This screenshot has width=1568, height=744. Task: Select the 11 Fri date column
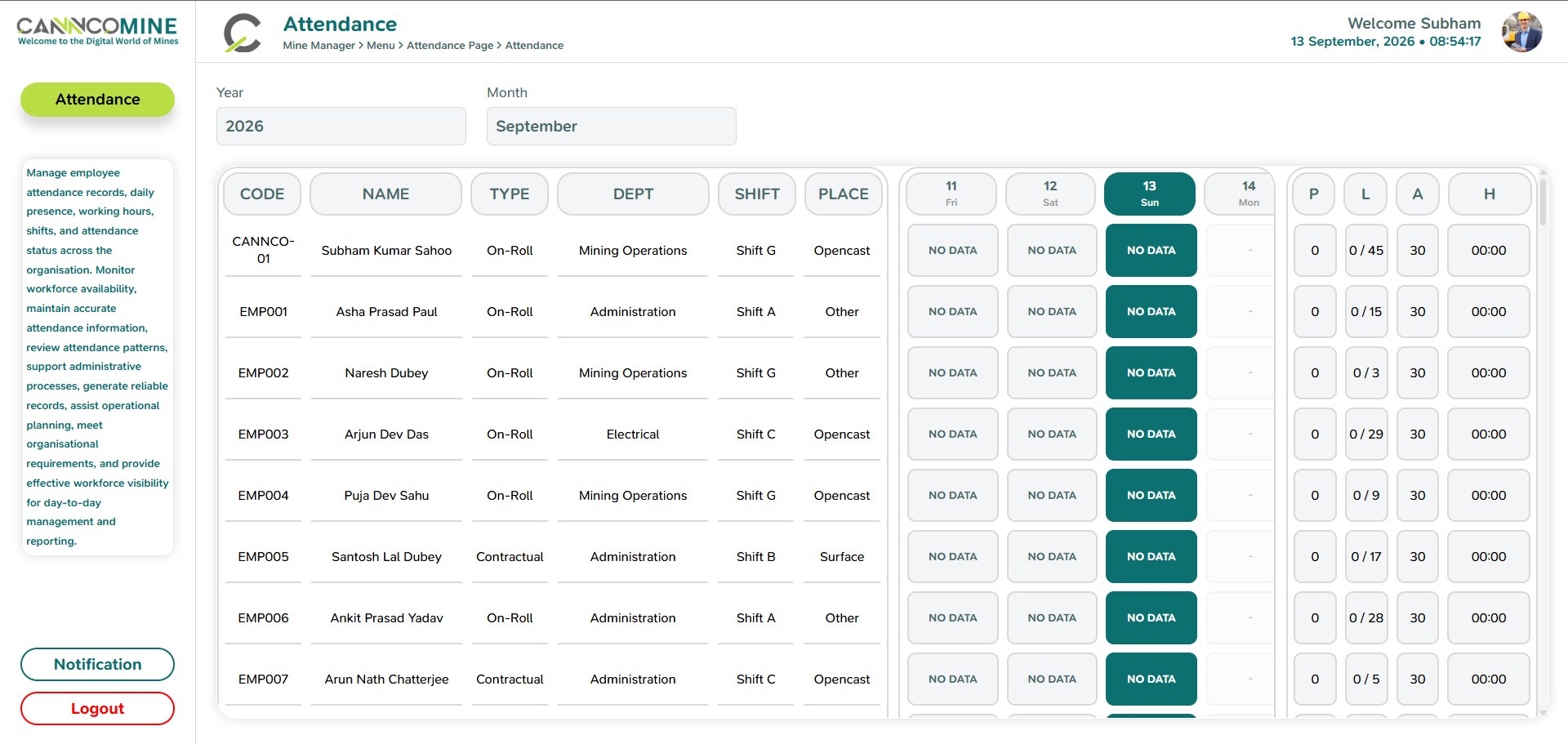(951, 194)
